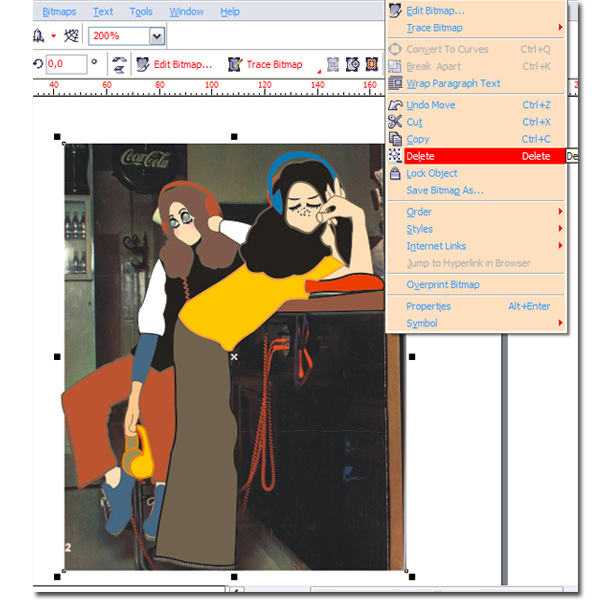The height and width of the screenshot is (600, 600).
Task: Expand the Symbol submenu
Action: tap(476, 323)
